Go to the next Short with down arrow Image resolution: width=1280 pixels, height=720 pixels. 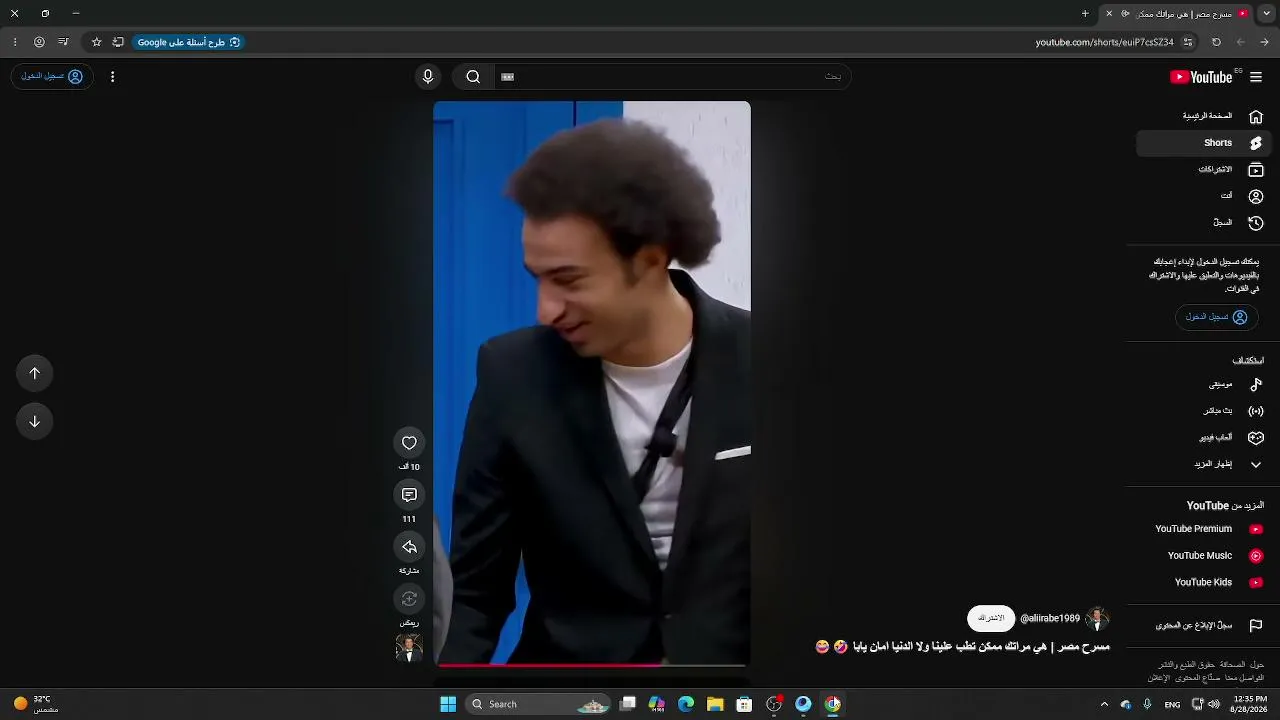(x=35, y=421)
